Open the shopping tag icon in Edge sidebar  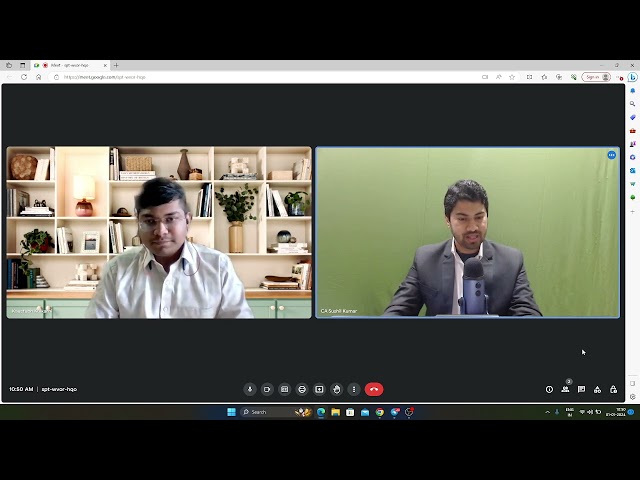[x=633, y=117]
